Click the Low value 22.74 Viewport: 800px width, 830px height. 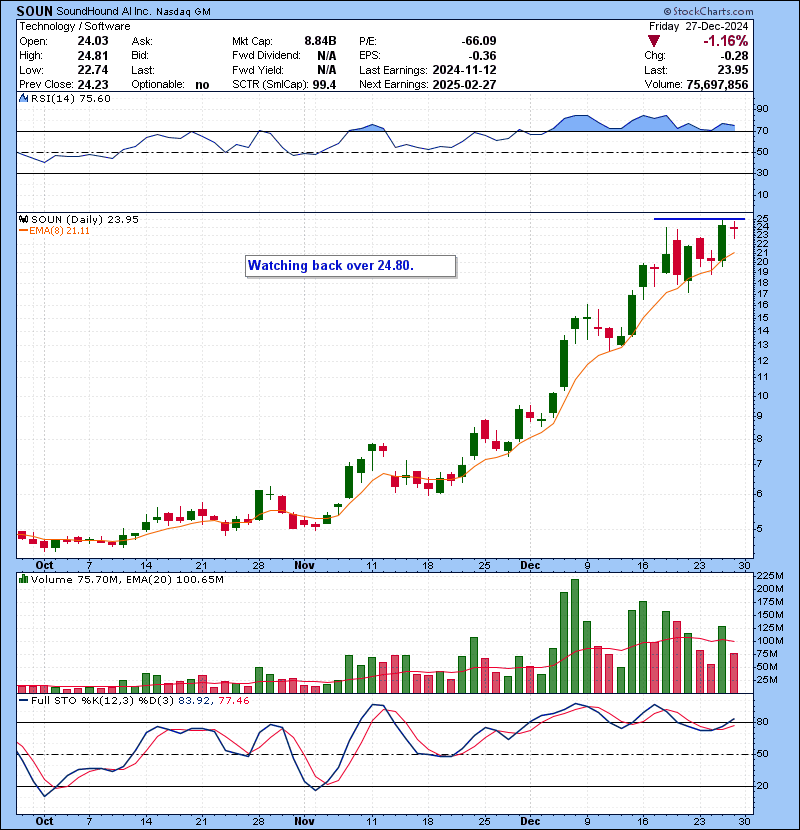pyautogui.click(x=93, y=70)
